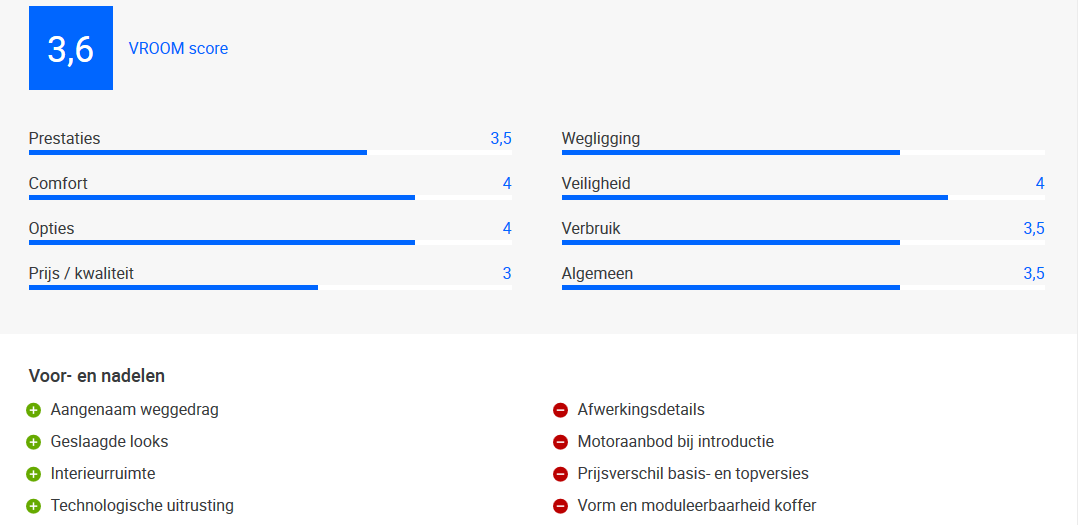
Task: Click the Prestaties rating bar
Action: tap(270, 153)
